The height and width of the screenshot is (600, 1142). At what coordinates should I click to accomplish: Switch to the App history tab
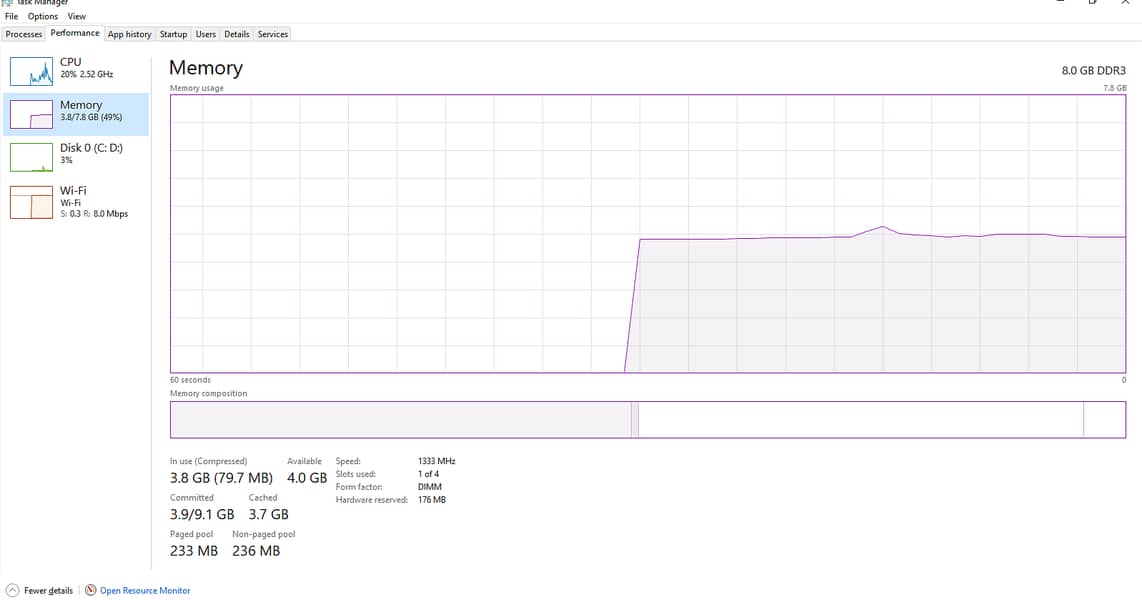click(130, 34)
